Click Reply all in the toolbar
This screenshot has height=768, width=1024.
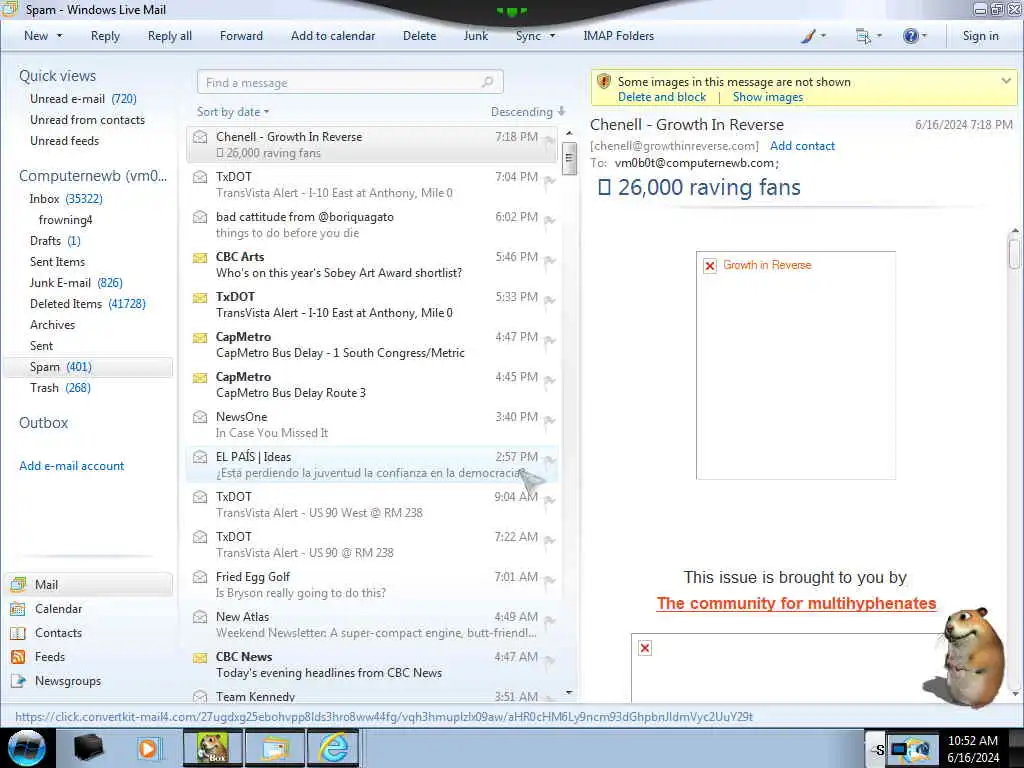pyautogui.click(x=170, y=36)
